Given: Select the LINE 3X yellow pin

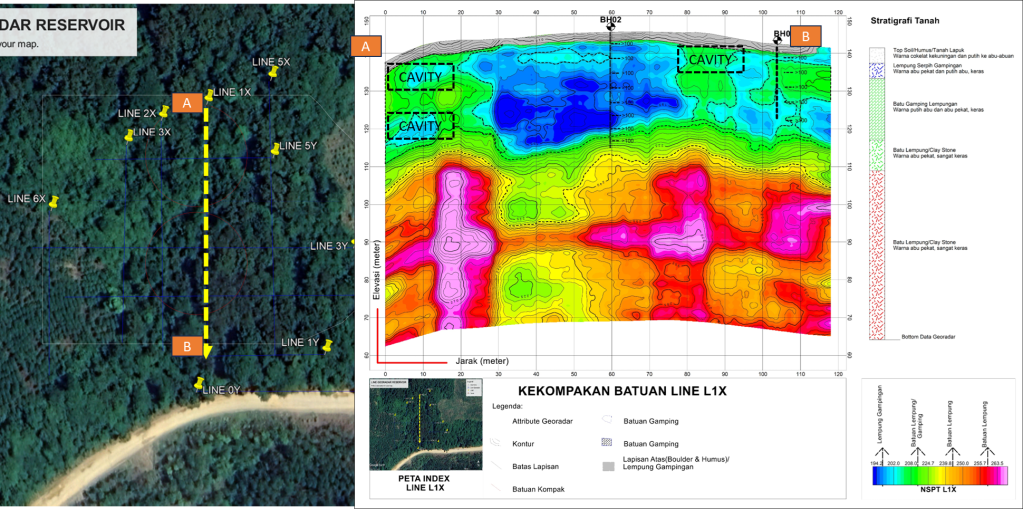Looking at the screenshot, I should 129,134.
